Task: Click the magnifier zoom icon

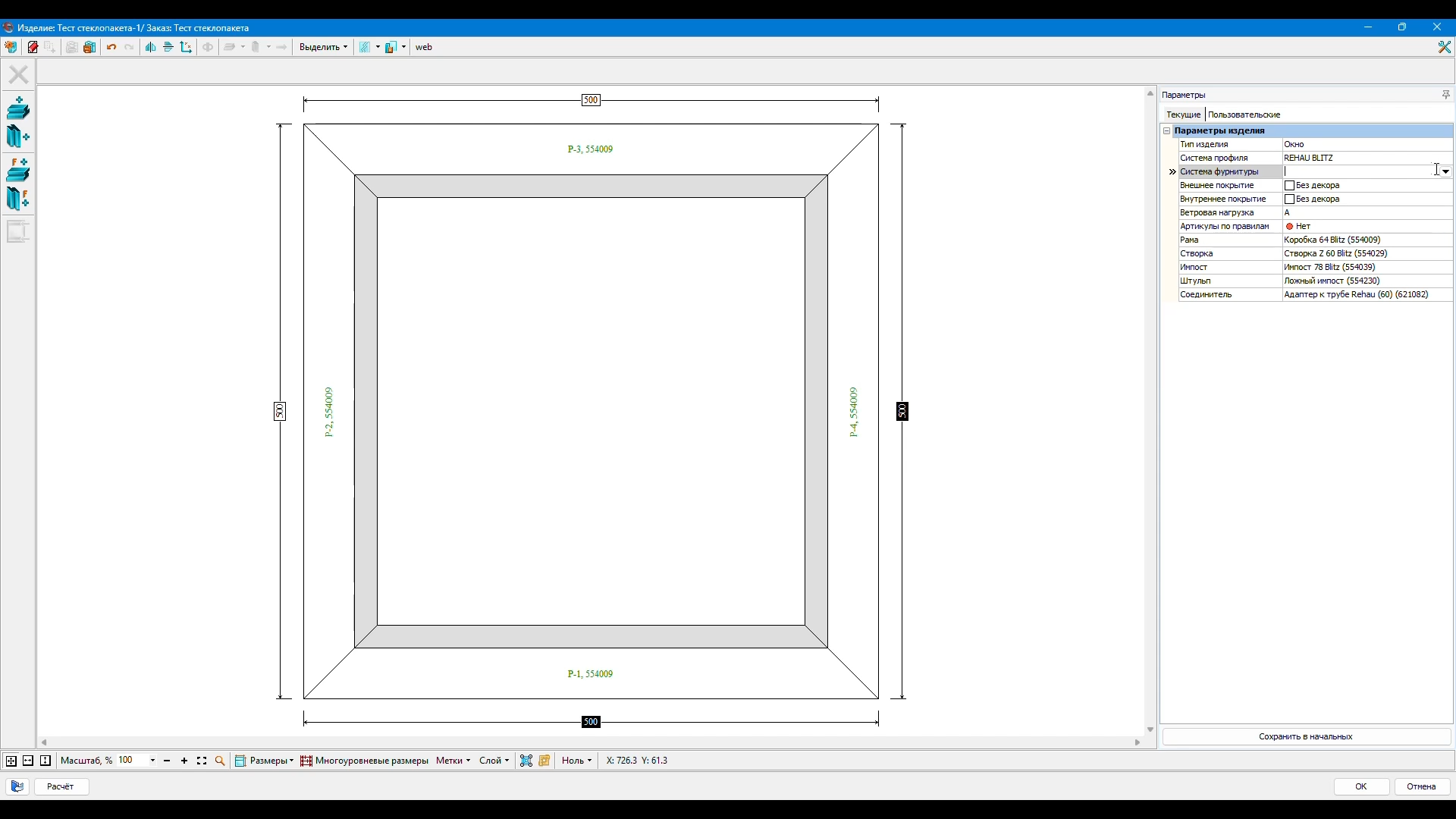Action: click(220, 761)
